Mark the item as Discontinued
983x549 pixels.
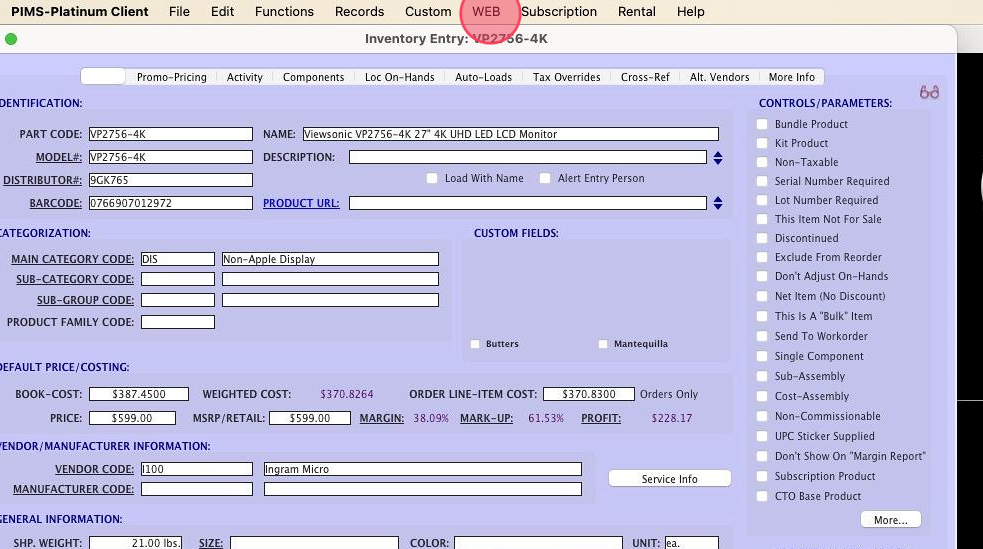coord(762,238)
